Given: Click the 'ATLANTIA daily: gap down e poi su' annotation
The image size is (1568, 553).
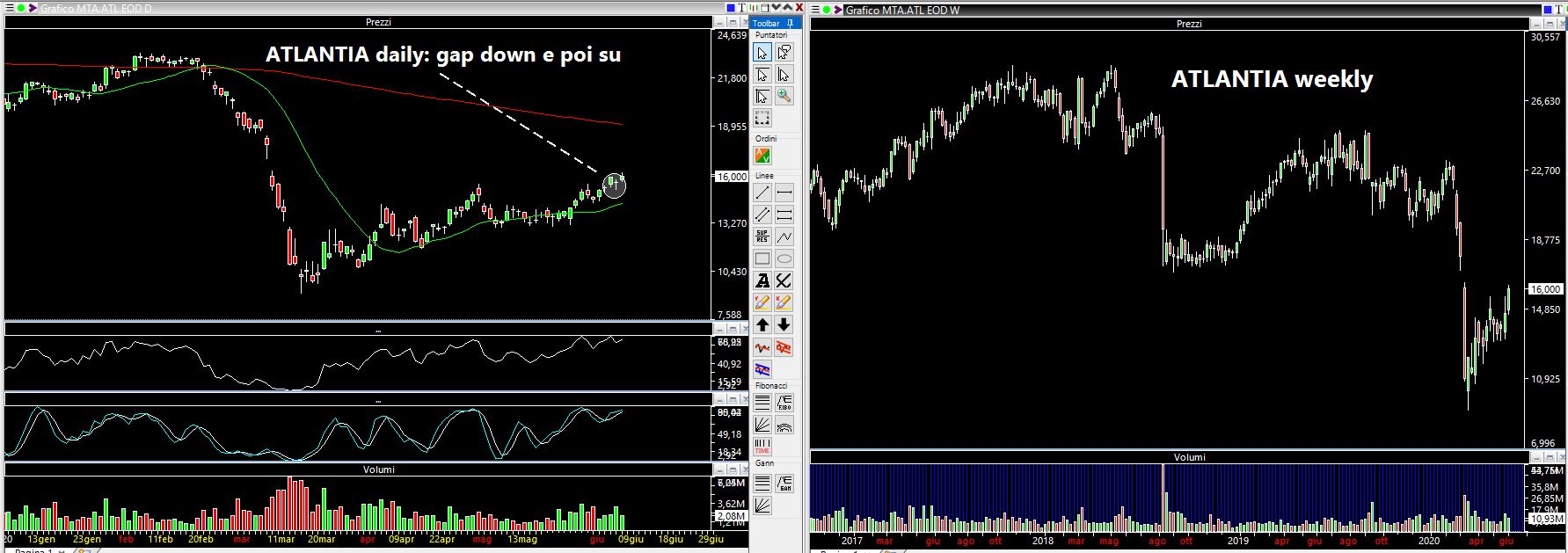Looking at the screenshot, I should pyautogui.click(x=443, y=55).
